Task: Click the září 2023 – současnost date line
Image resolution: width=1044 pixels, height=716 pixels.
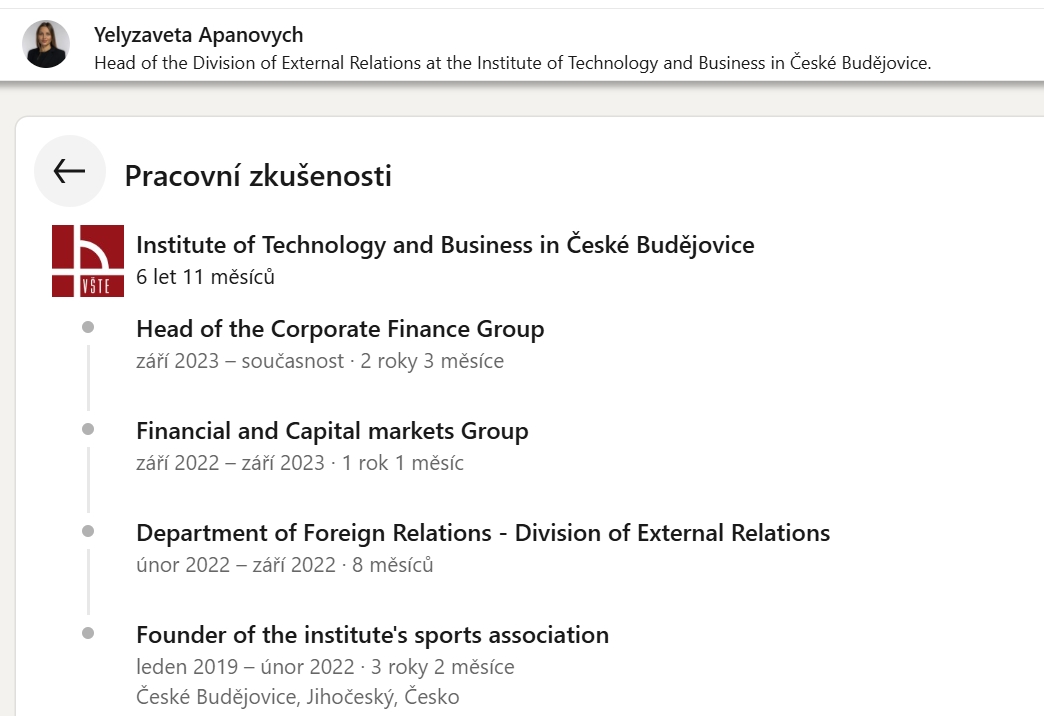Action: [320, 361]
